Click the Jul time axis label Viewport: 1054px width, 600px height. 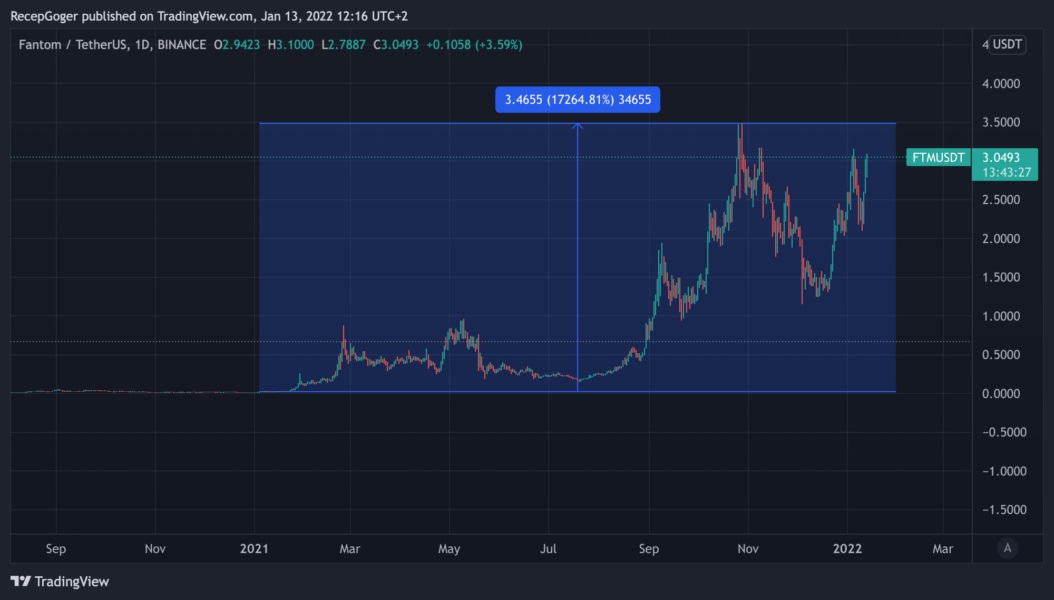point(549,549)
